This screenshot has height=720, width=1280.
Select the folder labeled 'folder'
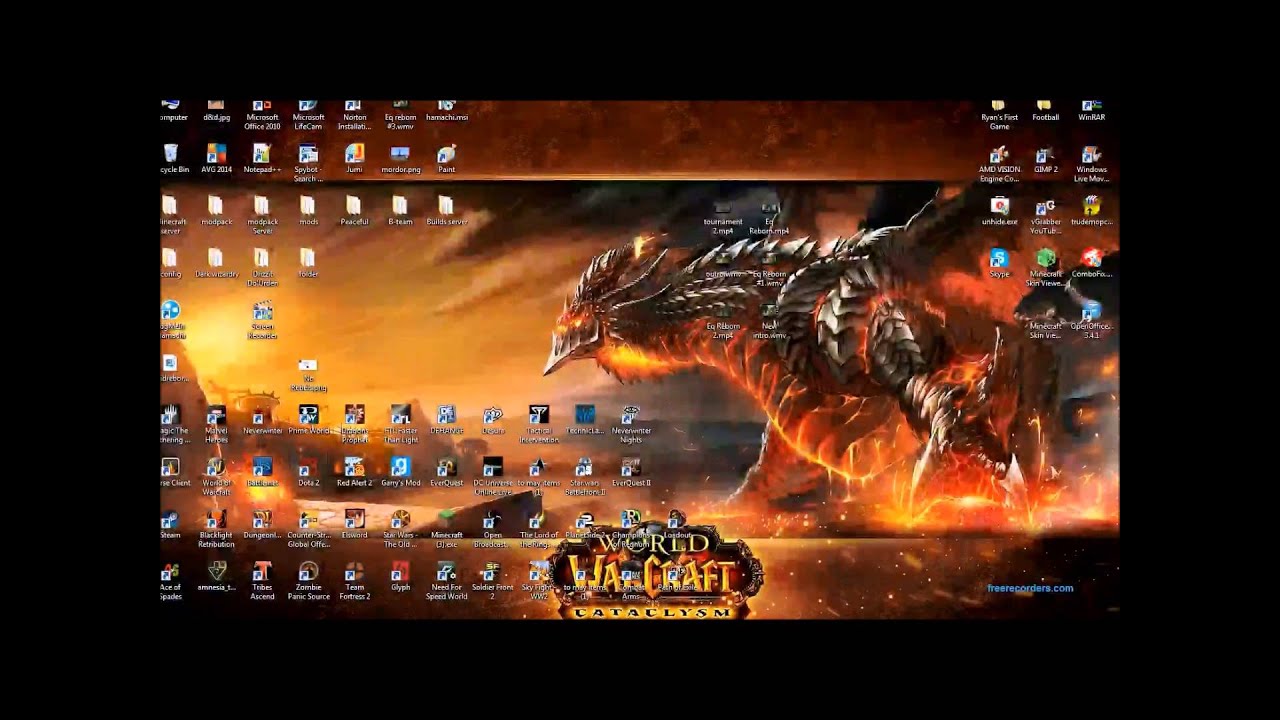tap(308, 263)
